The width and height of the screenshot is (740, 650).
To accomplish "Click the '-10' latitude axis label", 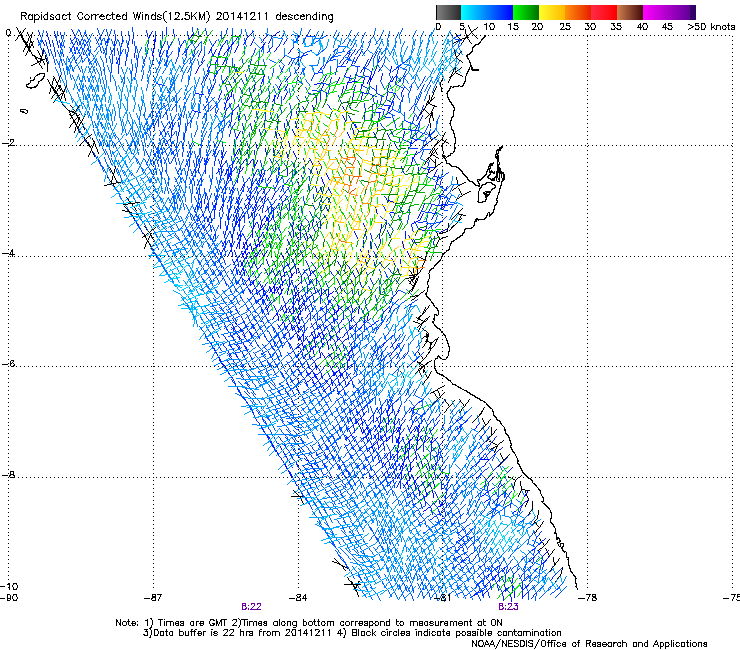I will click(x=9, y=586).
